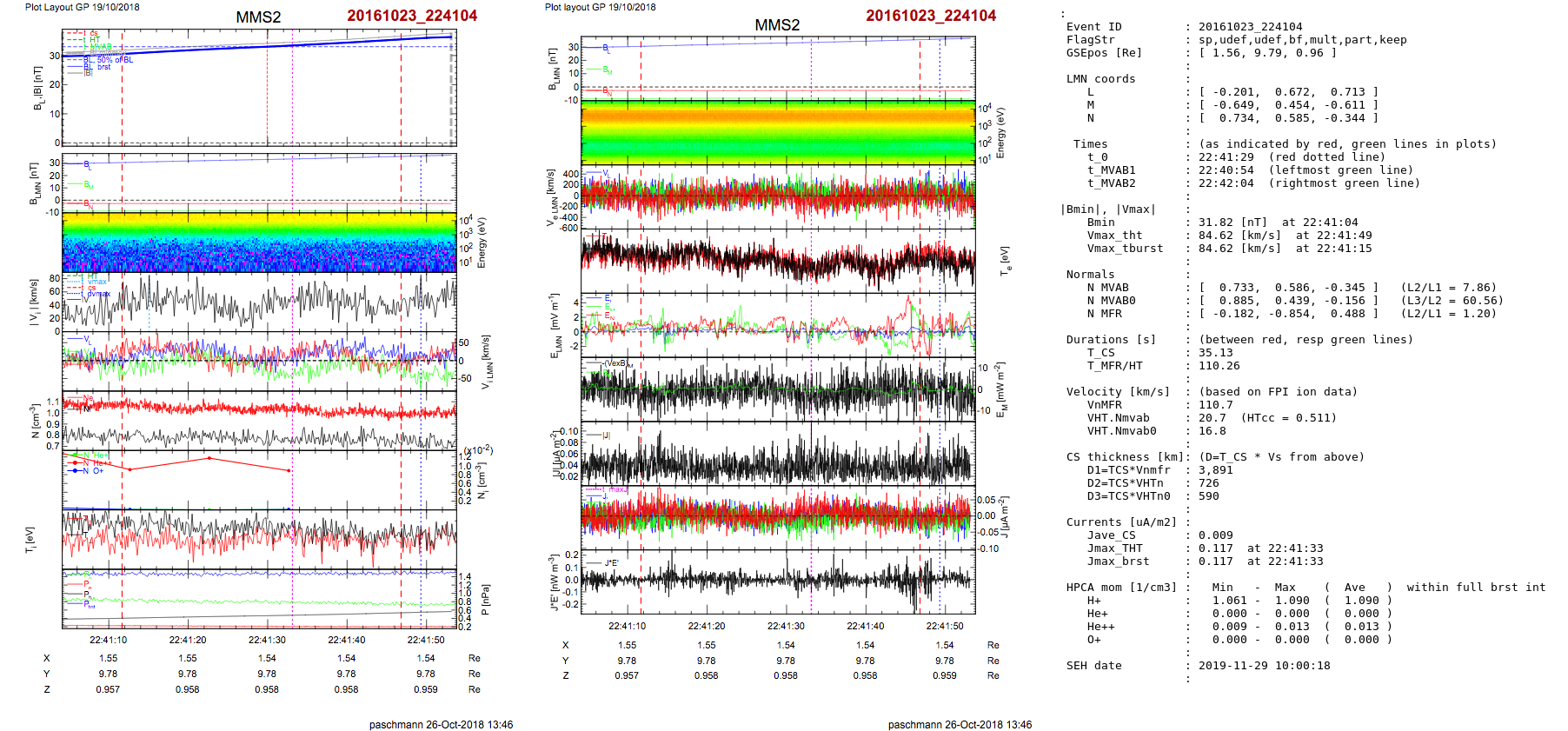Click the 22:41:10 tick label under right plot

[627, 626]
